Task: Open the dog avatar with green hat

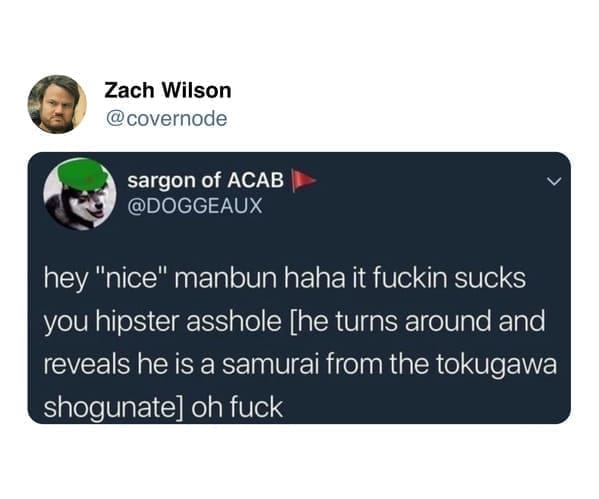Action: click(x=80, y=194)
